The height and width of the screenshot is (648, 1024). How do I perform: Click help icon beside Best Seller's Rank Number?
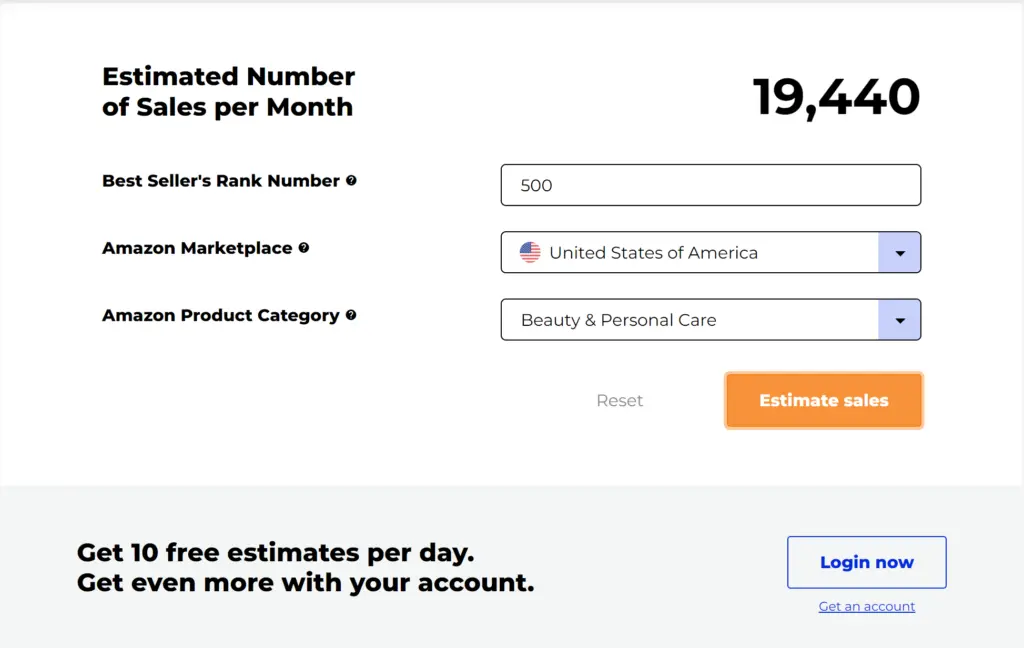[351, 181]
